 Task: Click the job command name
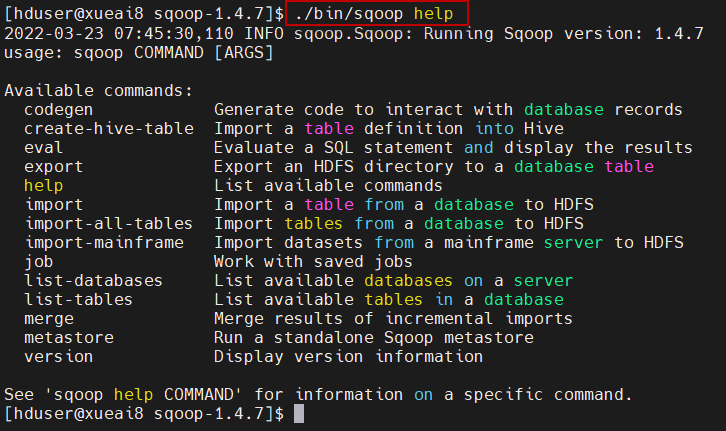coord(38,261)
